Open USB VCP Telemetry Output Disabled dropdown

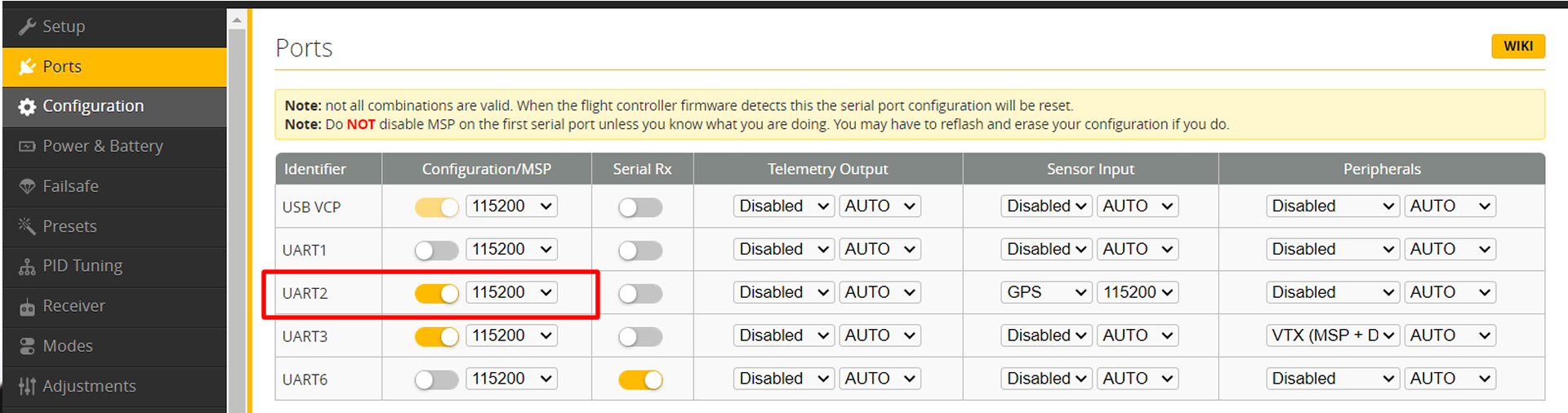[783, 206]
